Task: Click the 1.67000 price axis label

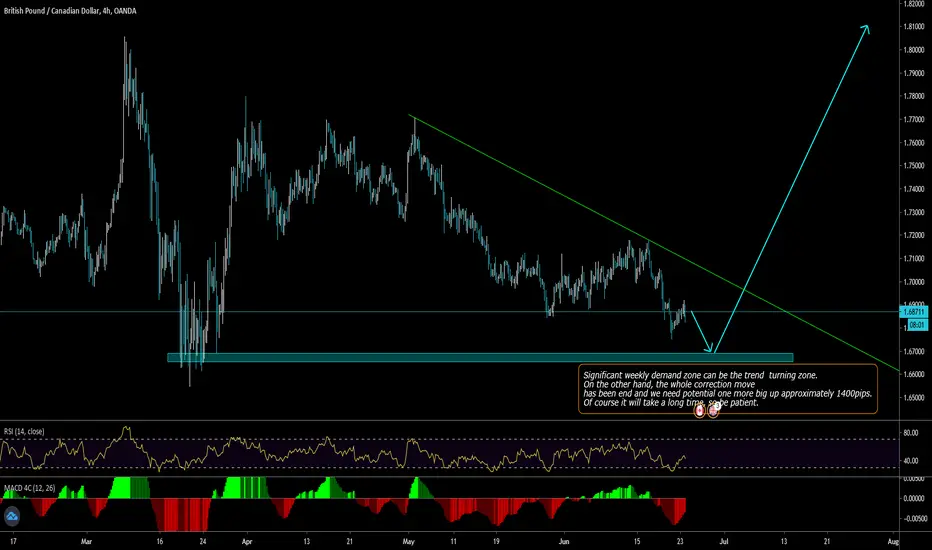Action: (x=914, y=351)
